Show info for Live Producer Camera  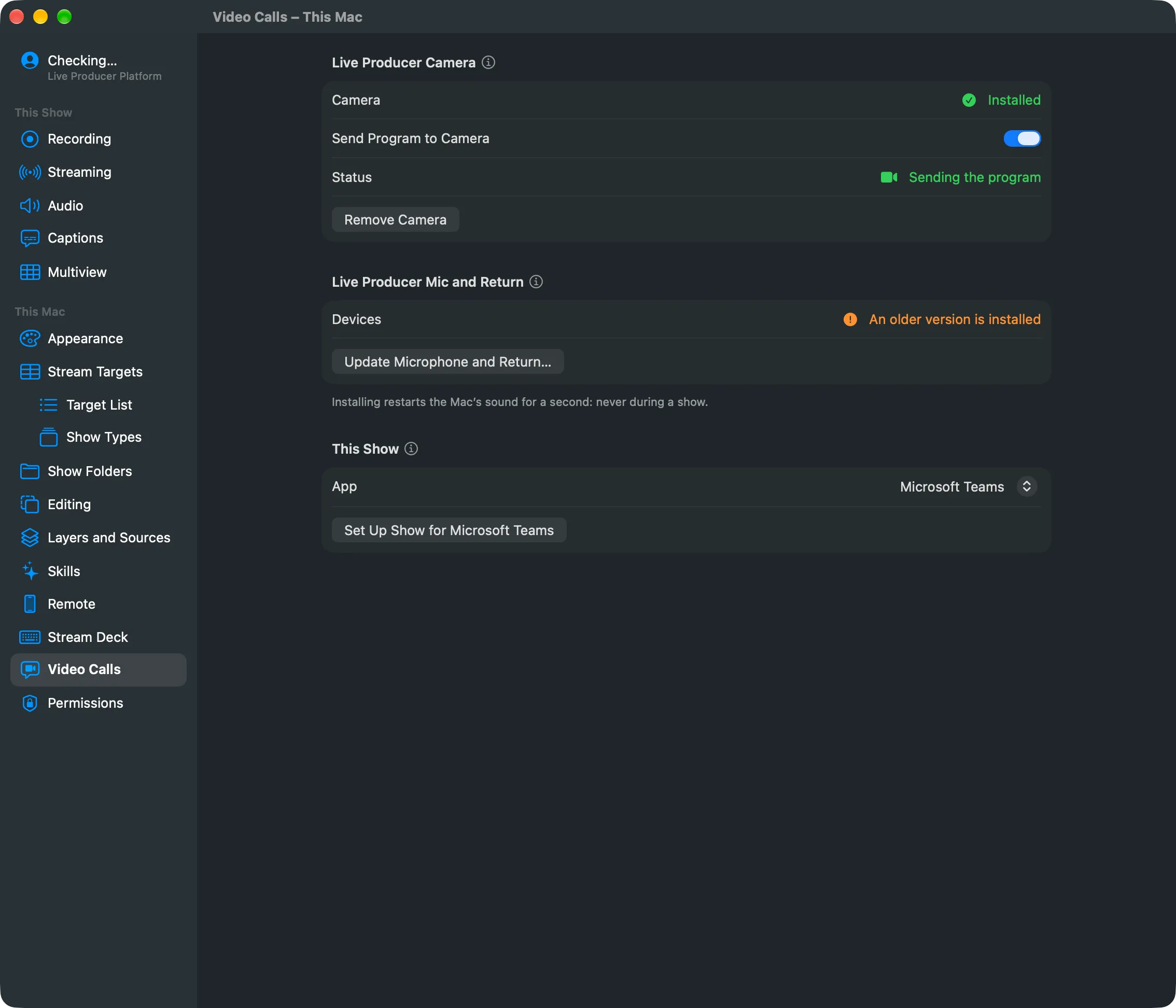pos(488,62)
